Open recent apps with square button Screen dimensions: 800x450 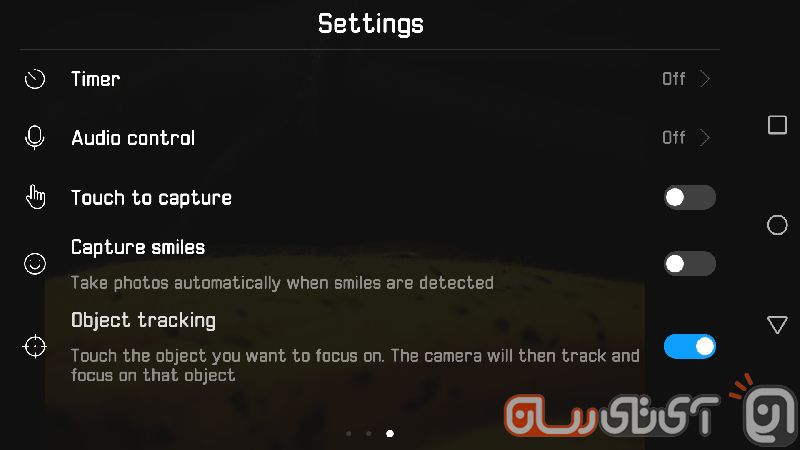pos(777,125)
